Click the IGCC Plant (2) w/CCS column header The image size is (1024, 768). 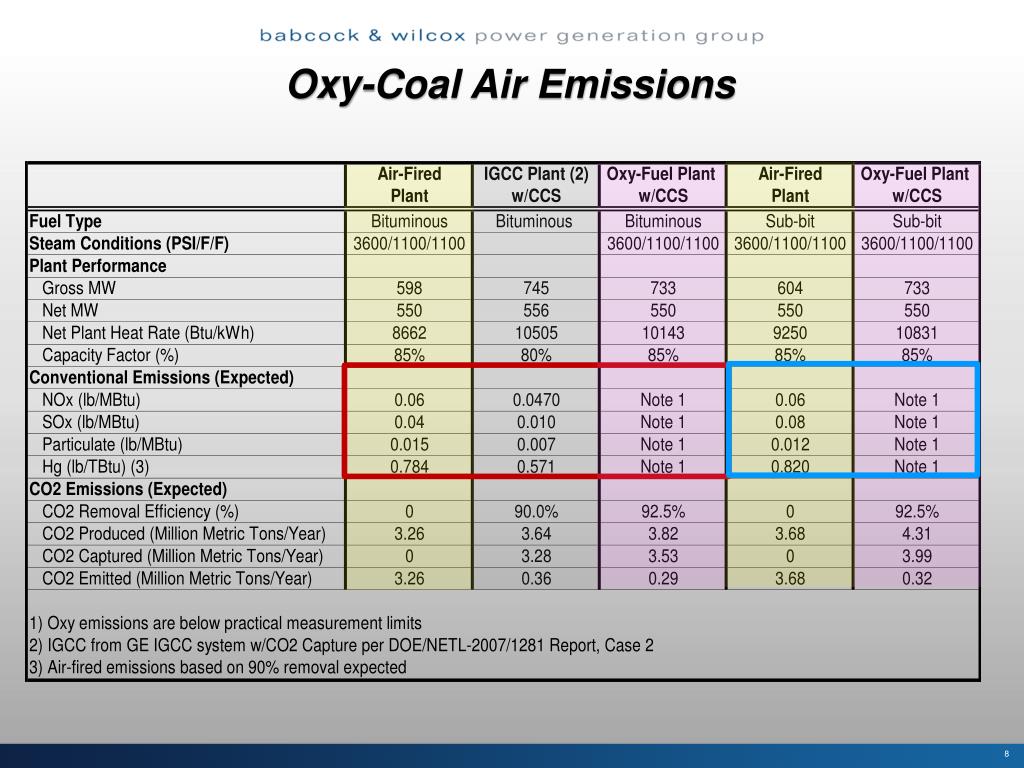tap(536, 185)
